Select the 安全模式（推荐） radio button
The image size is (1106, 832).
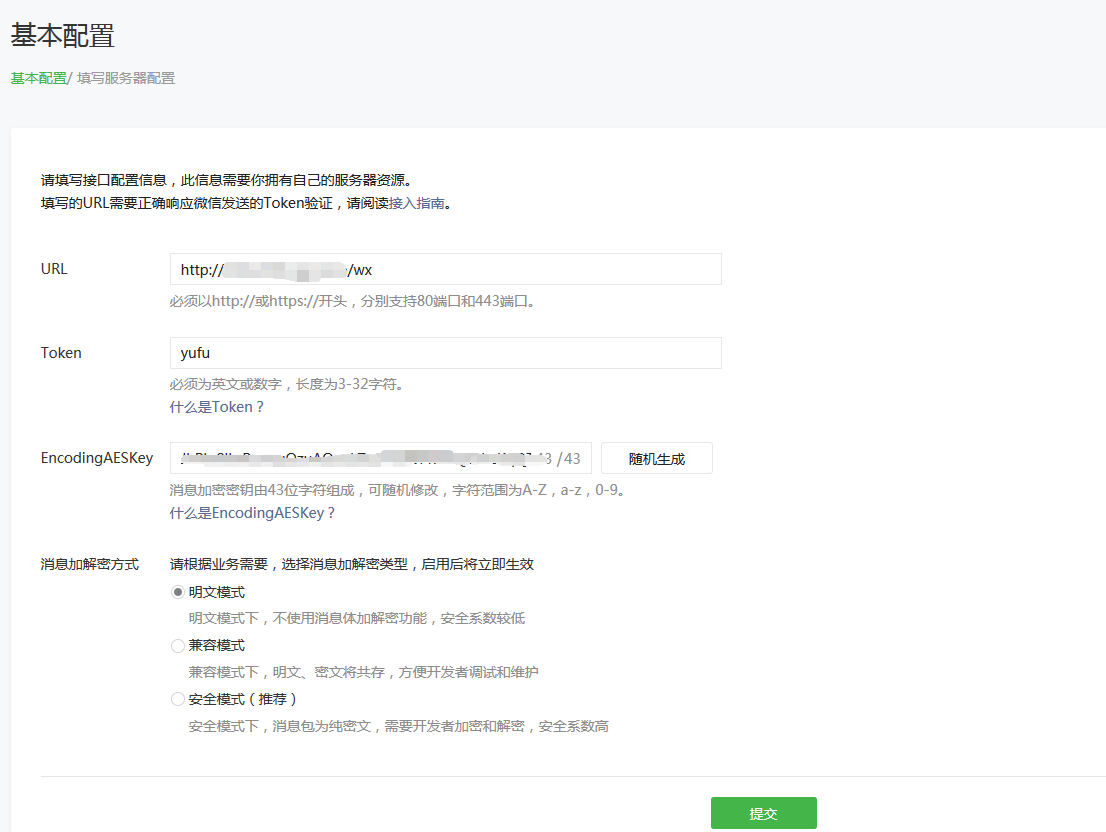point(178,699)
